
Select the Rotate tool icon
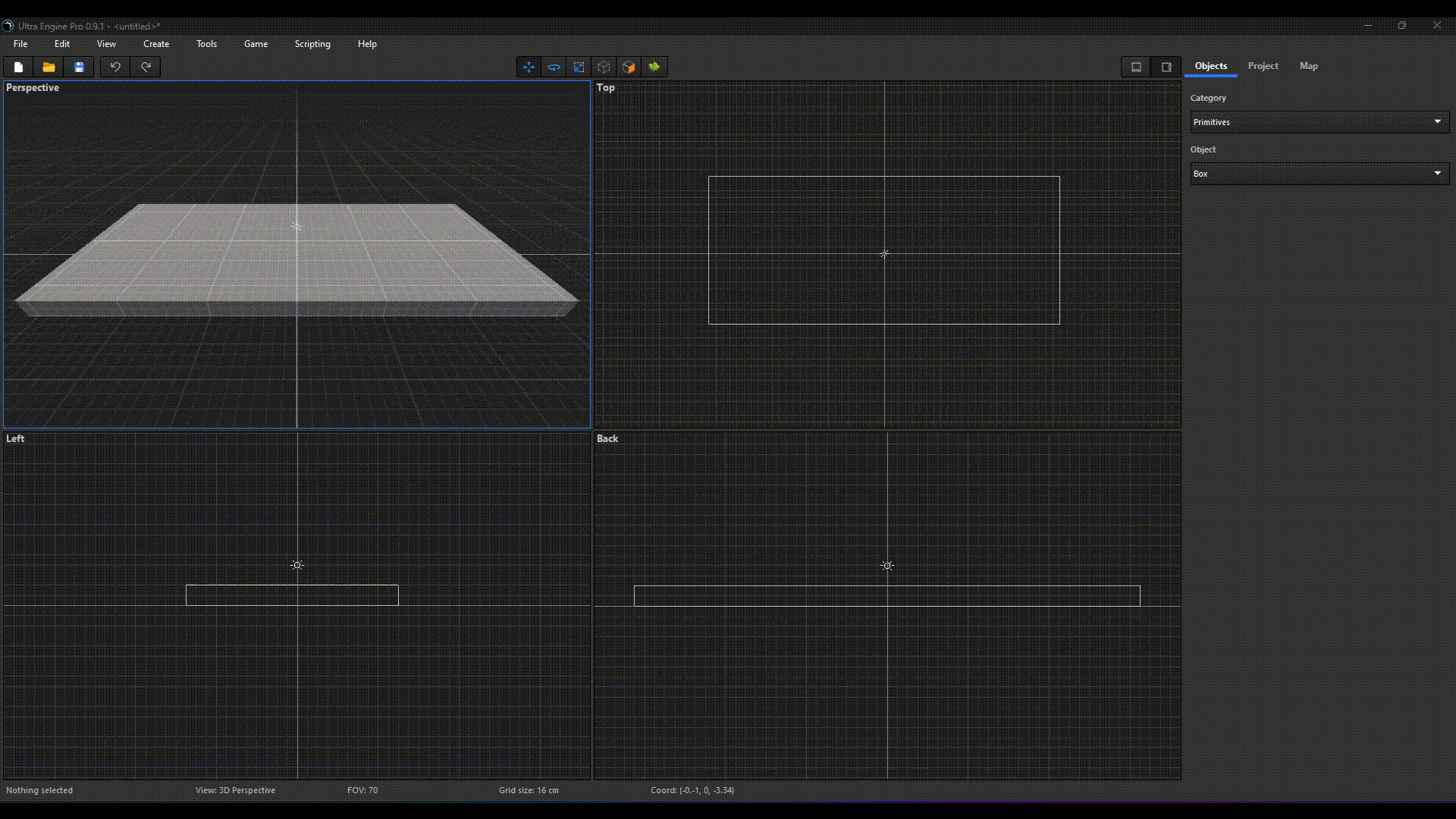tap(554, 67)
